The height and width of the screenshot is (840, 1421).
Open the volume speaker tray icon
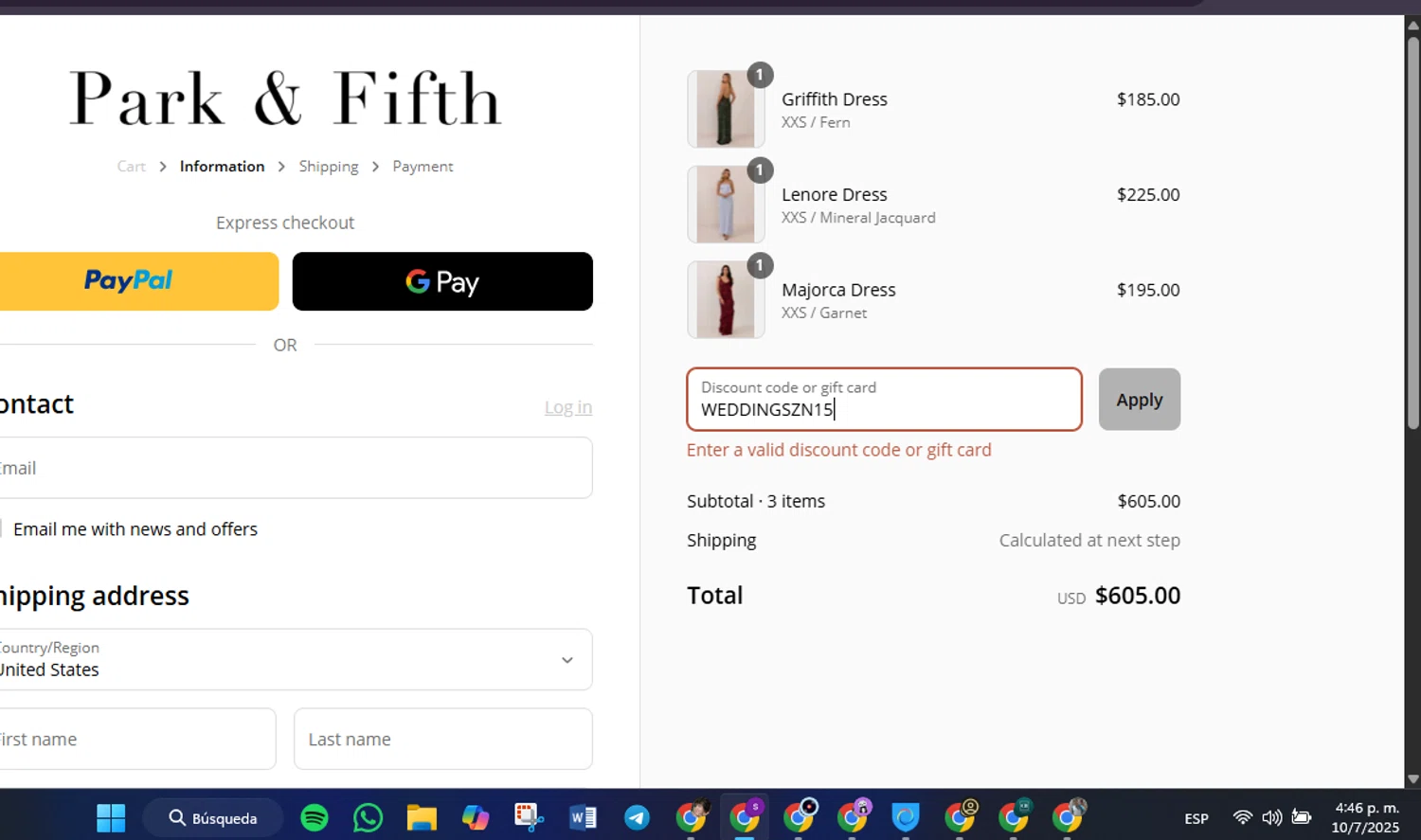pyautogui.click(x=1272, y=817)
